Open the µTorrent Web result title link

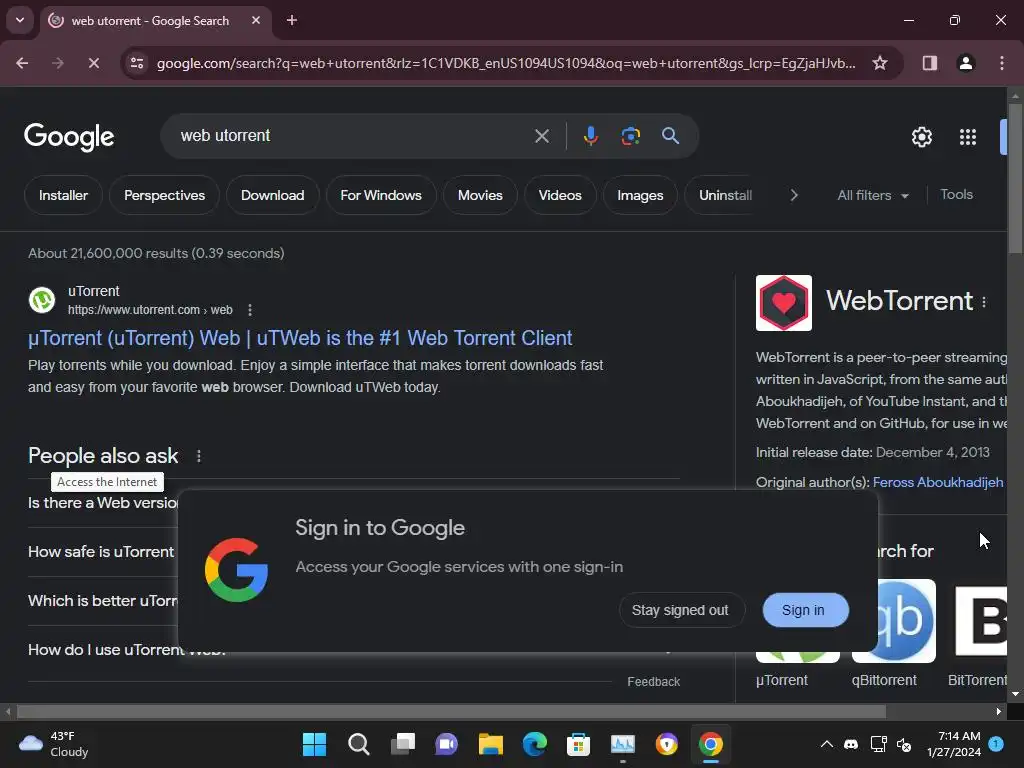coord(300,338)
